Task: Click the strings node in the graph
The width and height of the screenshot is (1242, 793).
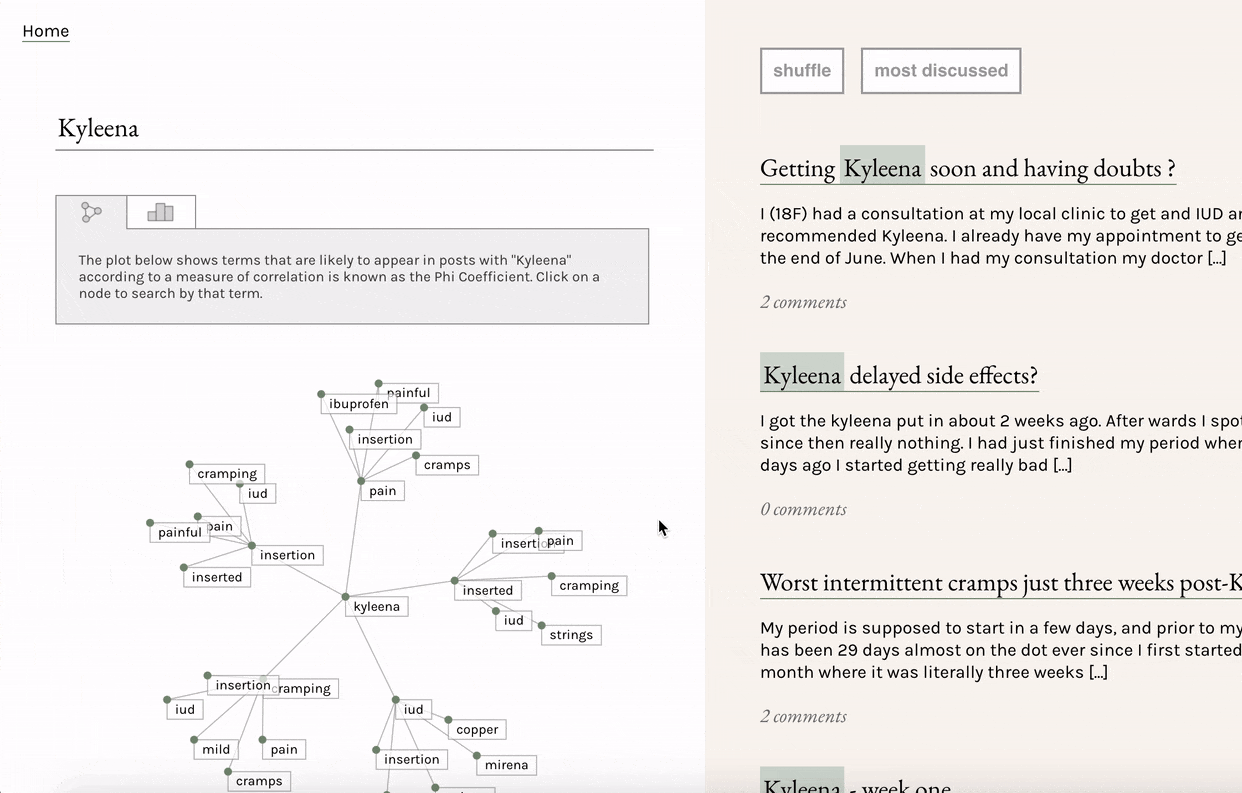Action: coord(571,635)
